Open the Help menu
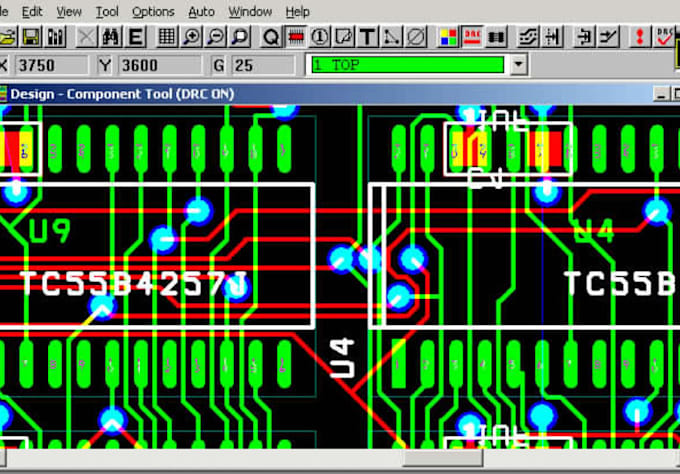The width and height of the screenshot is (680, 474). click(298, 12)
